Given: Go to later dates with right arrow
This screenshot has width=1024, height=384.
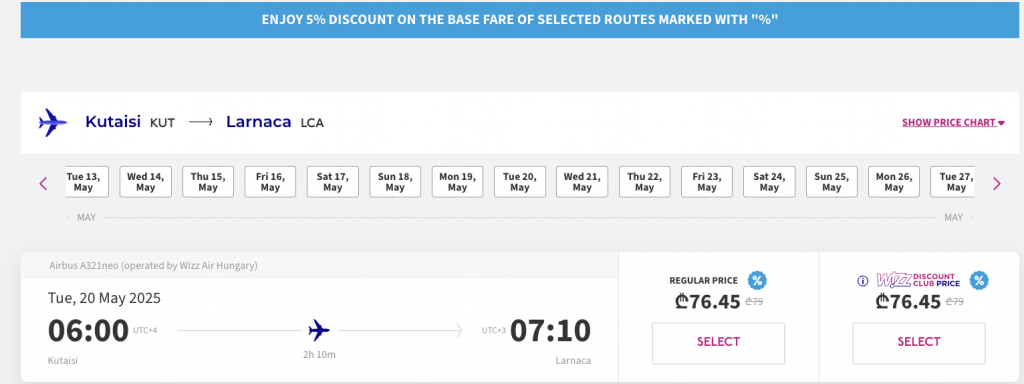Looking at the screenshot, I should pyautogui.click(x=997, y=184).
